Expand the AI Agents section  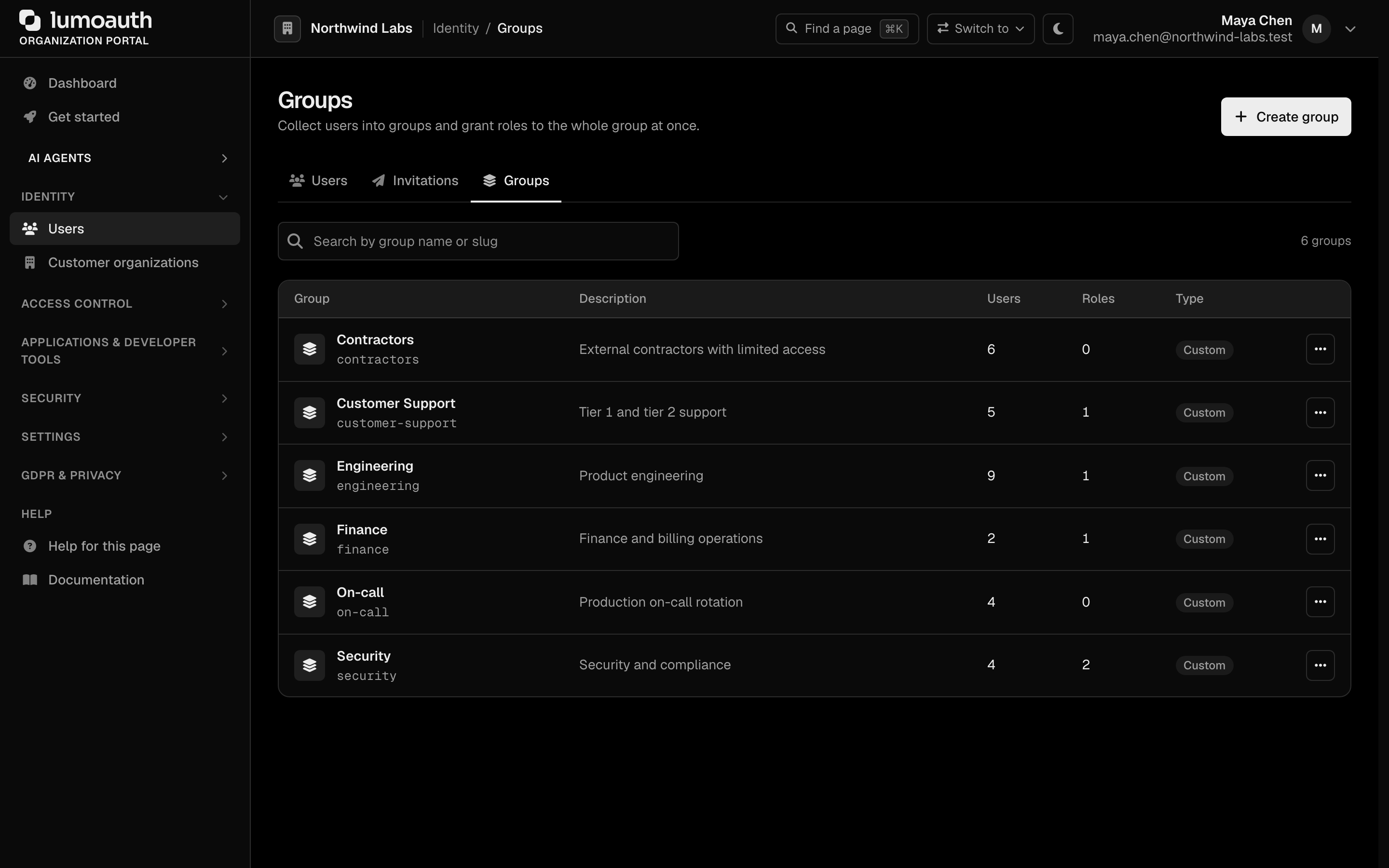pos(124,158)
